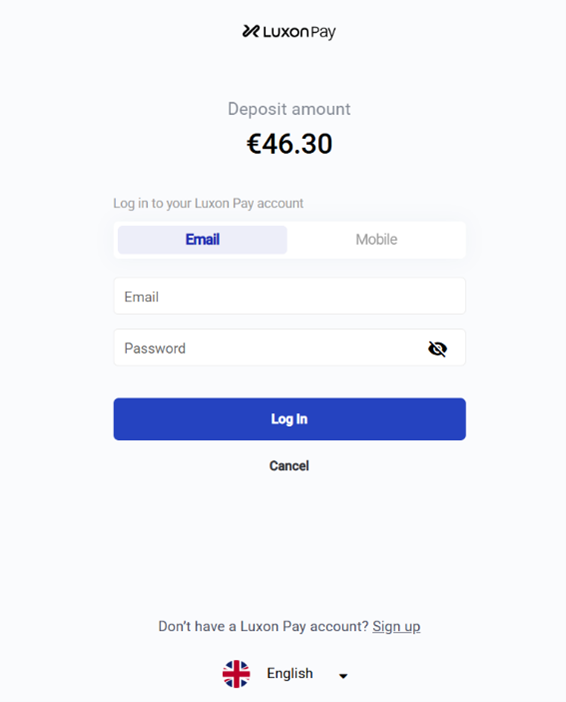
Task: Click the Deposit amount label
Action: click(289, 109)
